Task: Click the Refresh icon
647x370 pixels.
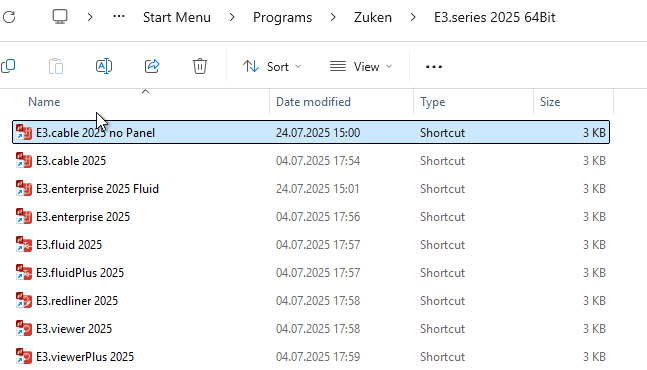Action: click(9, 17)
